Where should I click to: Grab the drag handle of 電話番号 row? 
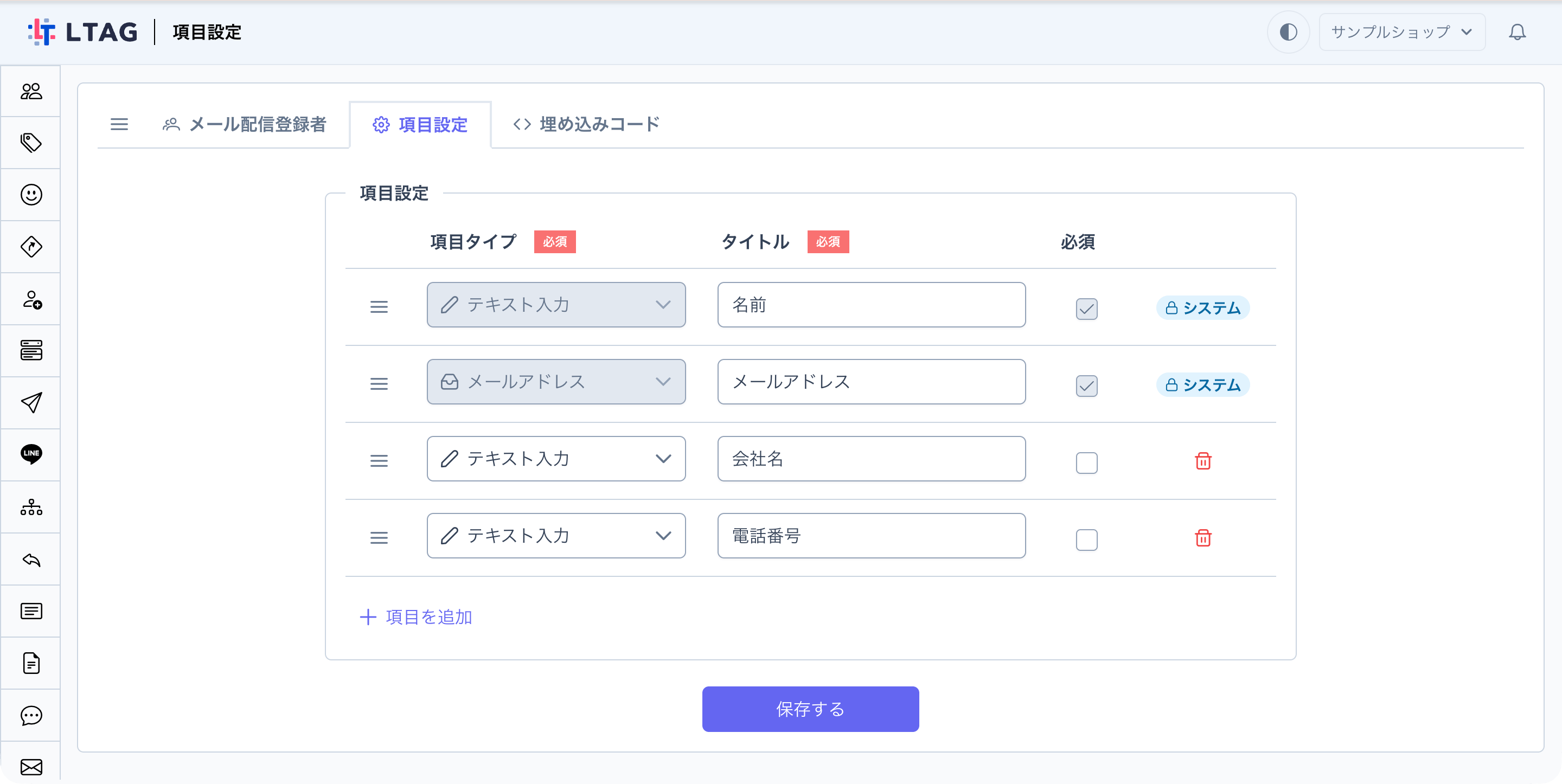click(379, 538)
